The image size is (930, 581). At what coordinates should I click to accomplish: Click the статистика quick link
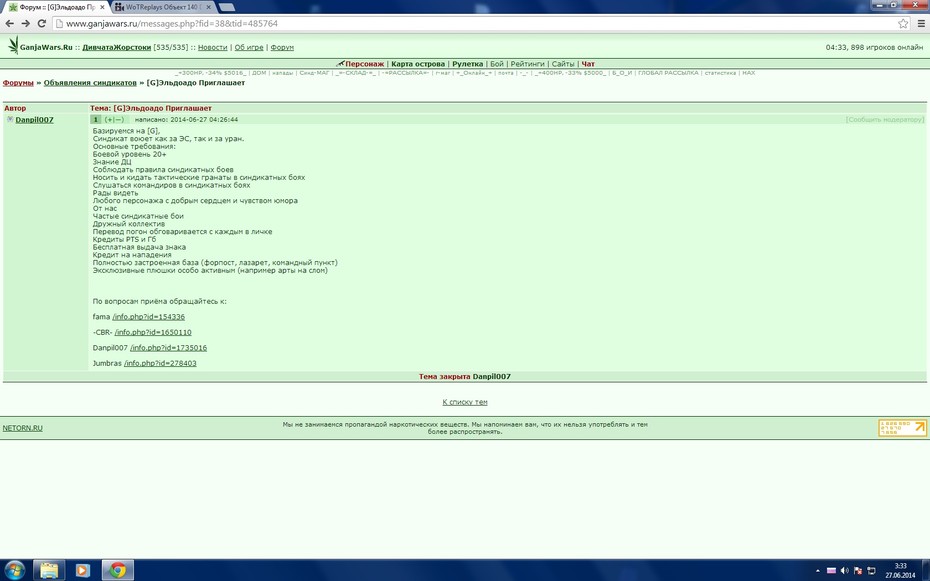coord(720,73)
